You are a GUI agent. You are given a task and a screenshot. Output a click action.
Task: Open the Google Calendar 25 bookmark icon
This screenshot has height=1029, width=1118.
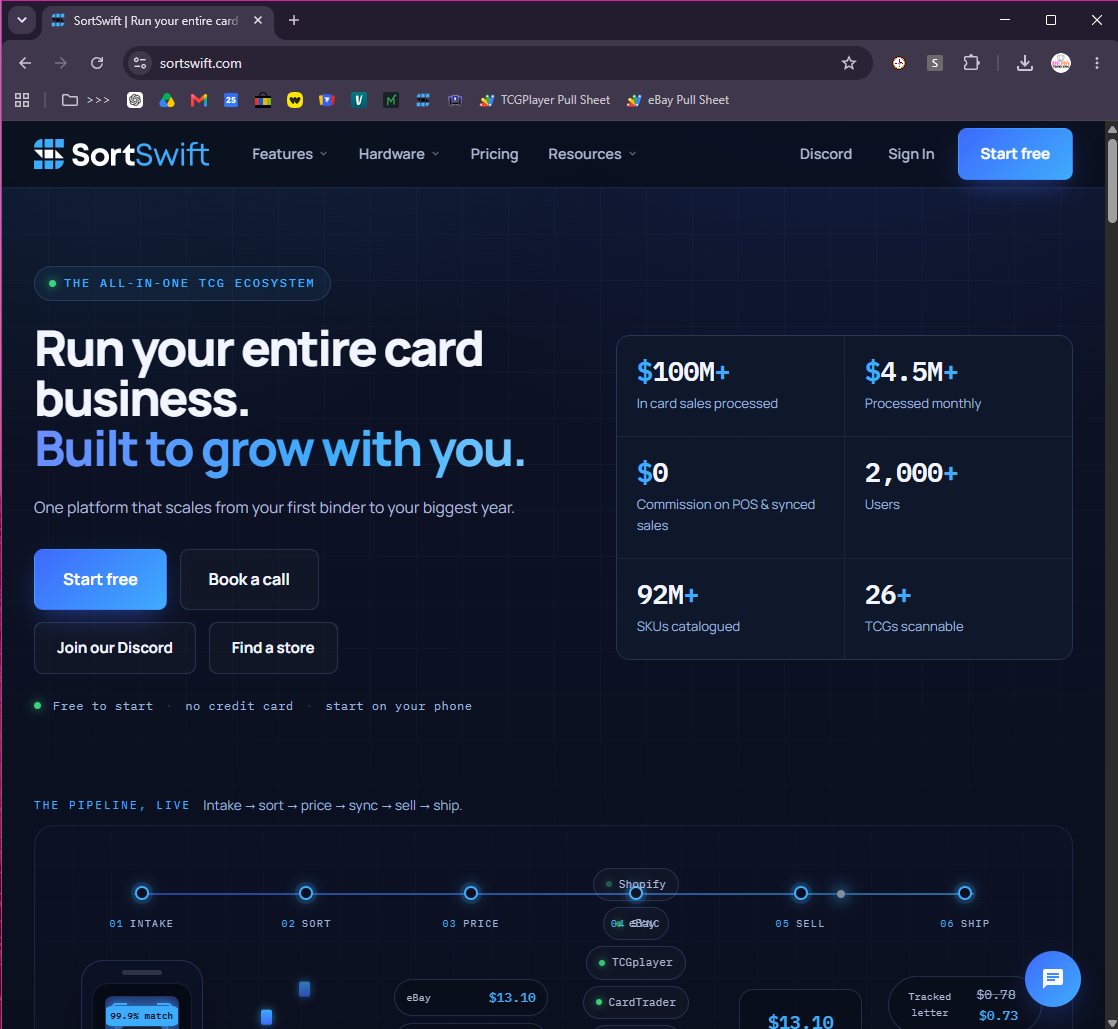[x=231, y=100]
